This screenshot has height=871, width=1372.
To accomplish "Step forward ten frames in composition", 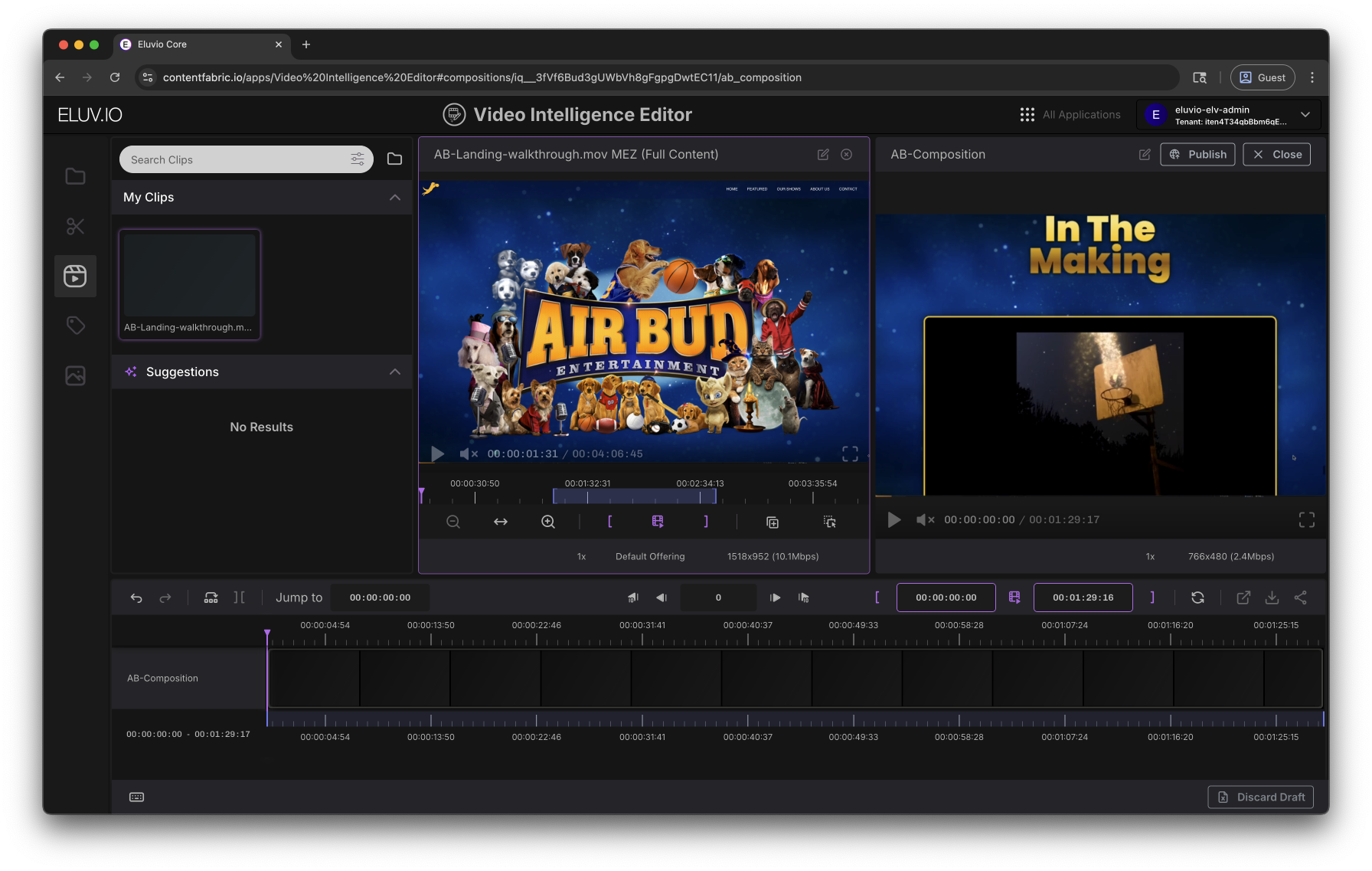I will (804, 598).
